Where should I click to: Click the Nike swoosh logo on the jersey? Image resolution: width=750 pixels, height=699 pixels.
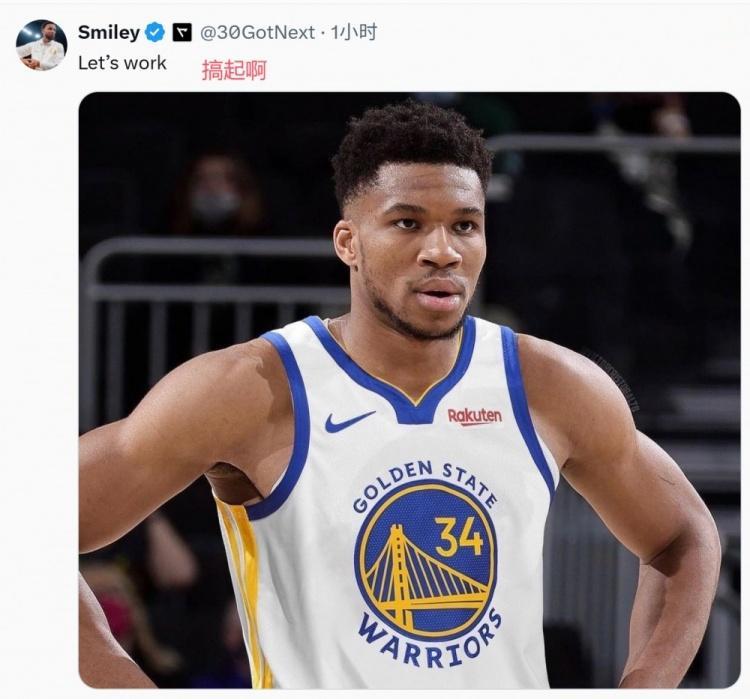click(x=349, y=422)
